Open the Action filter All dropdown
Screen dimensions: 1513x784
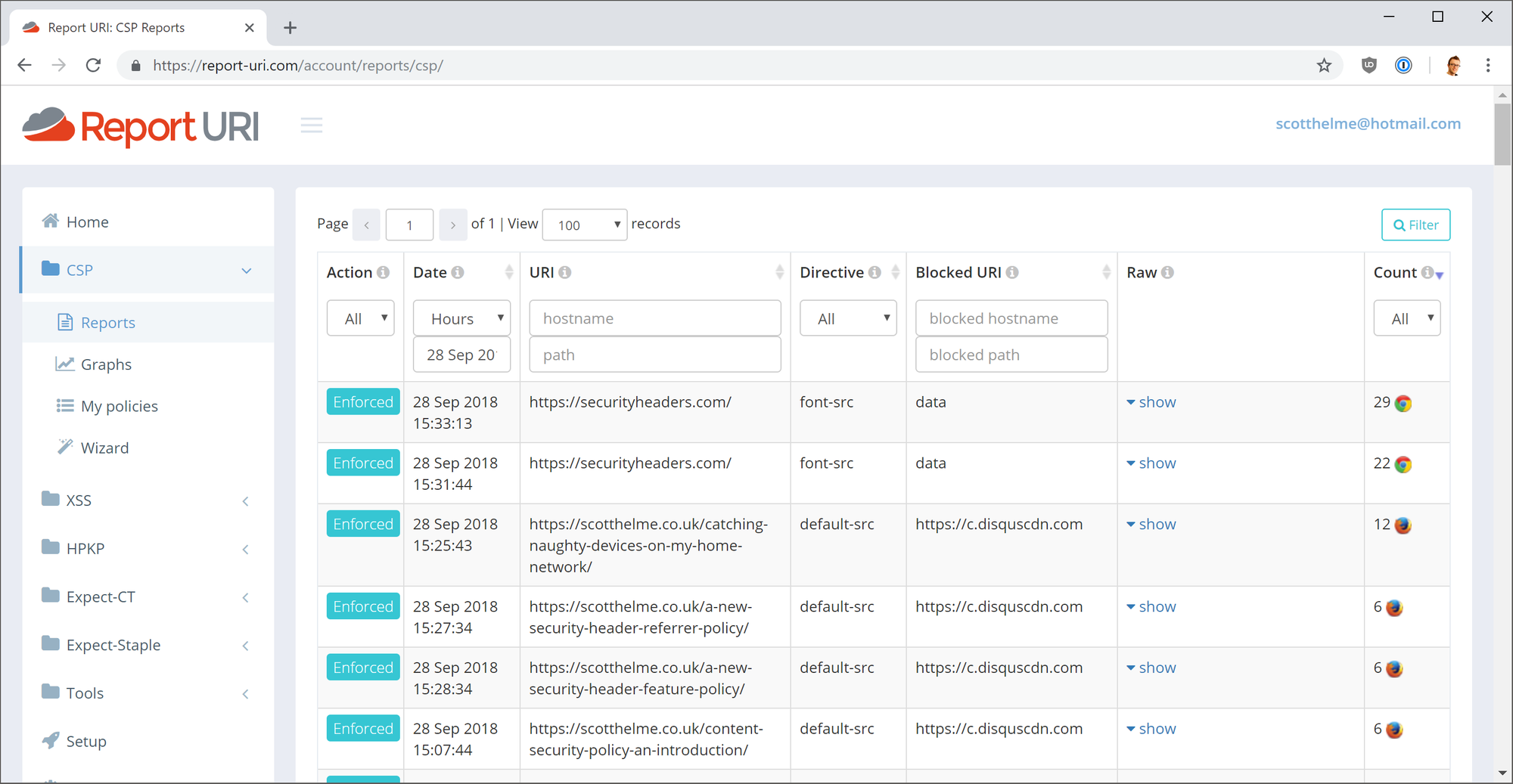(x=360, y=318)
